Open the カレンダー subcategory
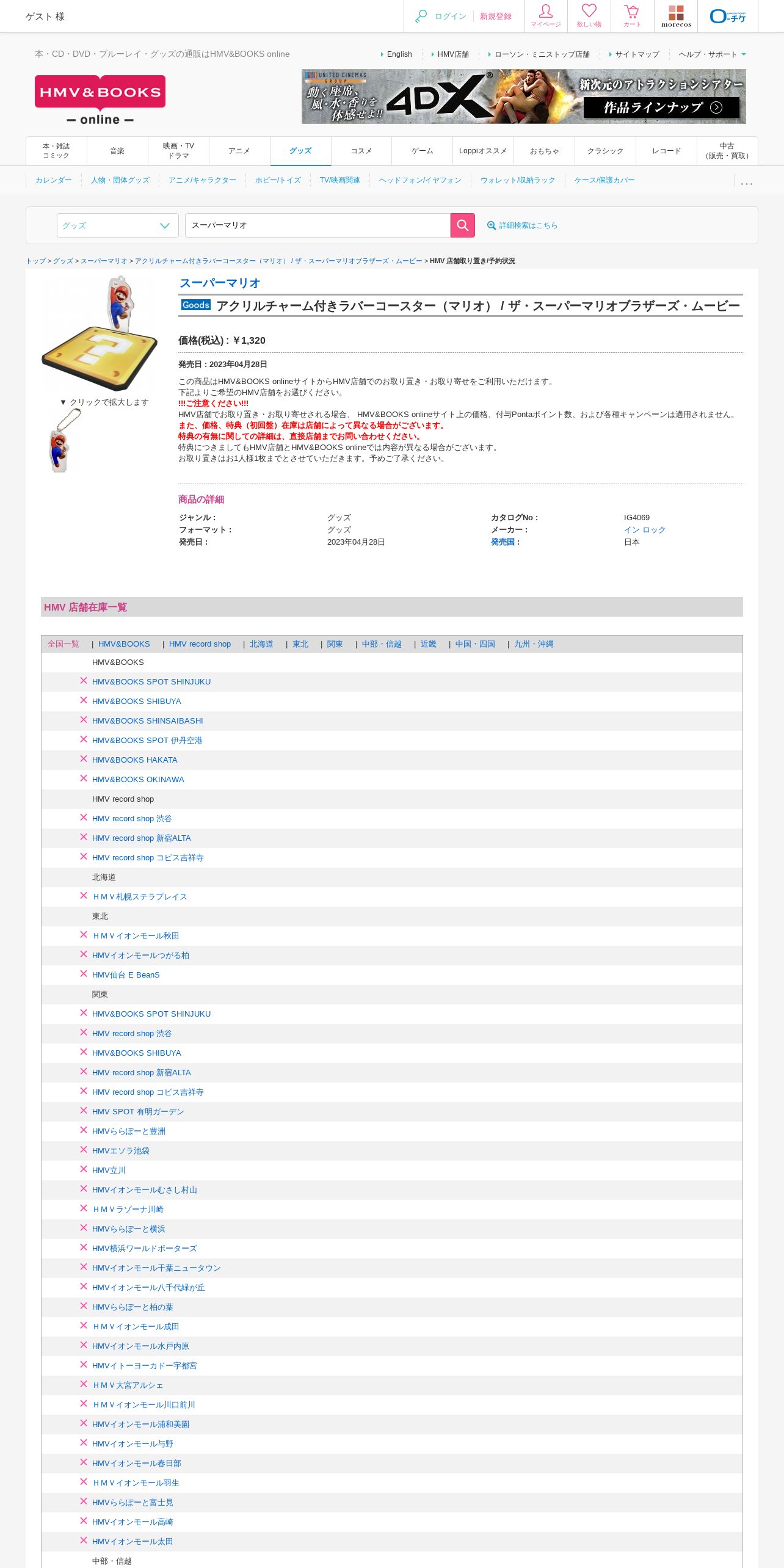Viewport: 784px width, 1568px height. click(x=54, y=180)
